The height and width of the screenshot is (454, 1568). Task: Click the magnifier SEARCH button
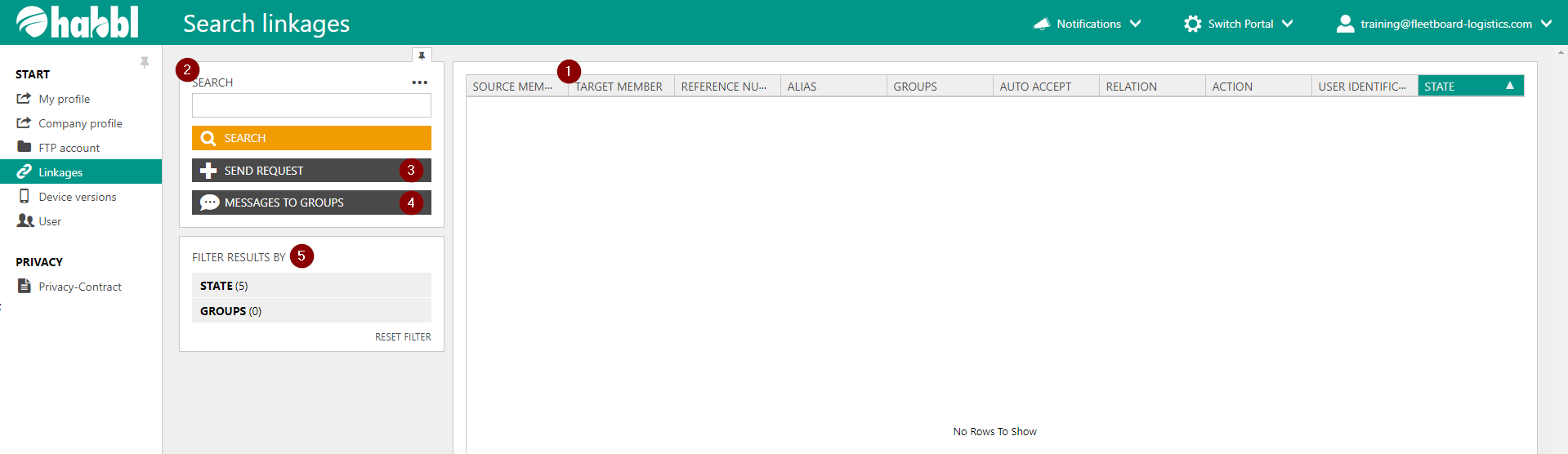[311, 138]
